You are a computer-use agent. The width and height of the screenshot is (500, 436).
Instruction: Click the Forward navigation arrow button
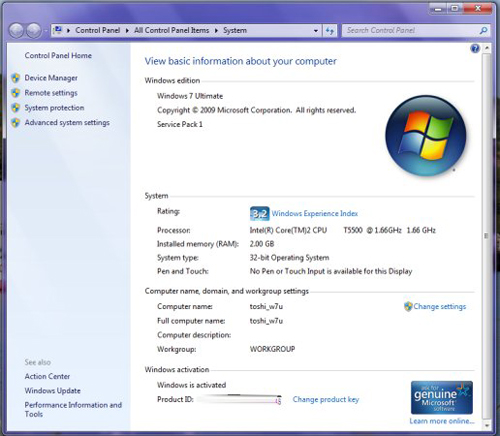click(34, 30)
